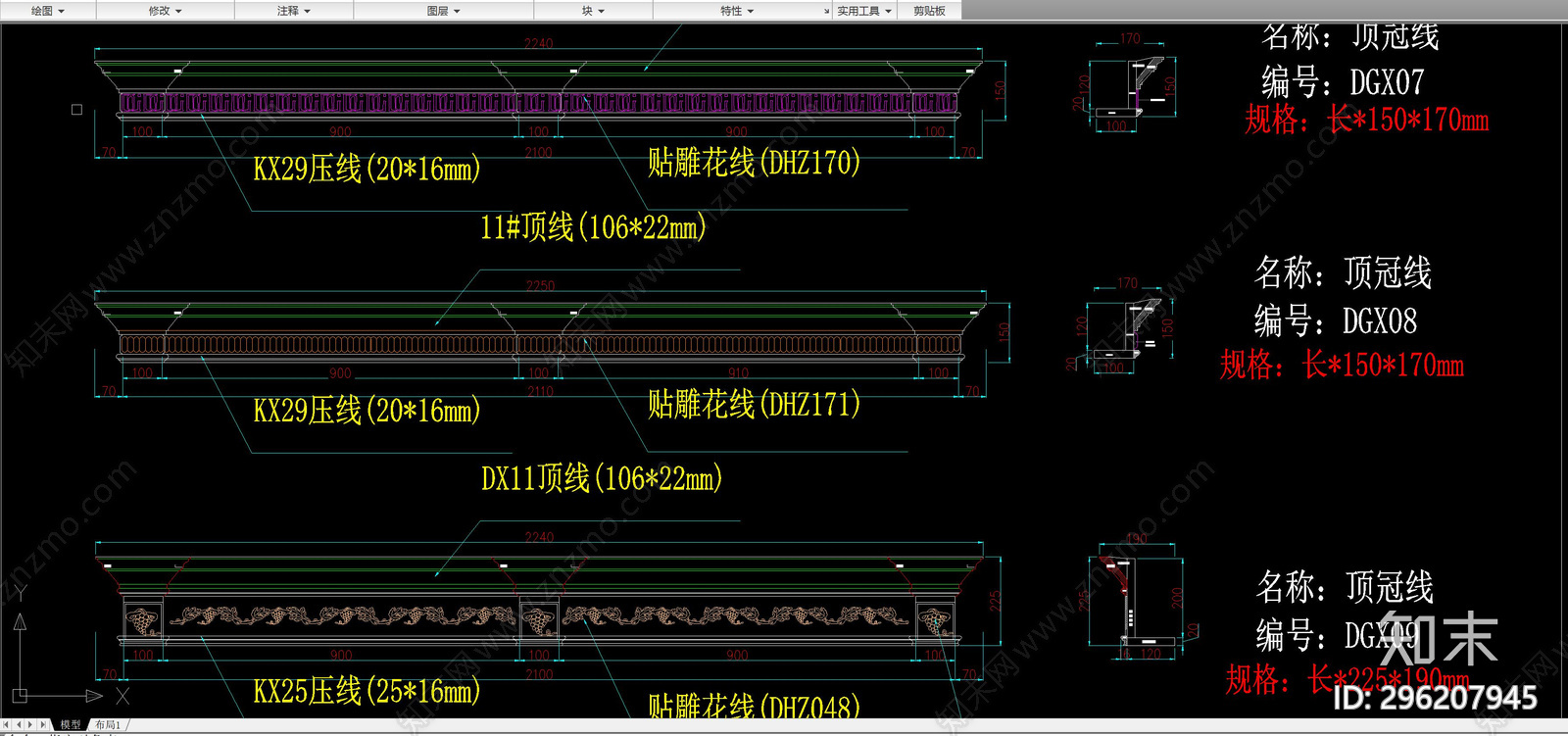This screenshot has width=1568, height=736.
Task: Select the UCS origin icon
Action: (20, 696)
